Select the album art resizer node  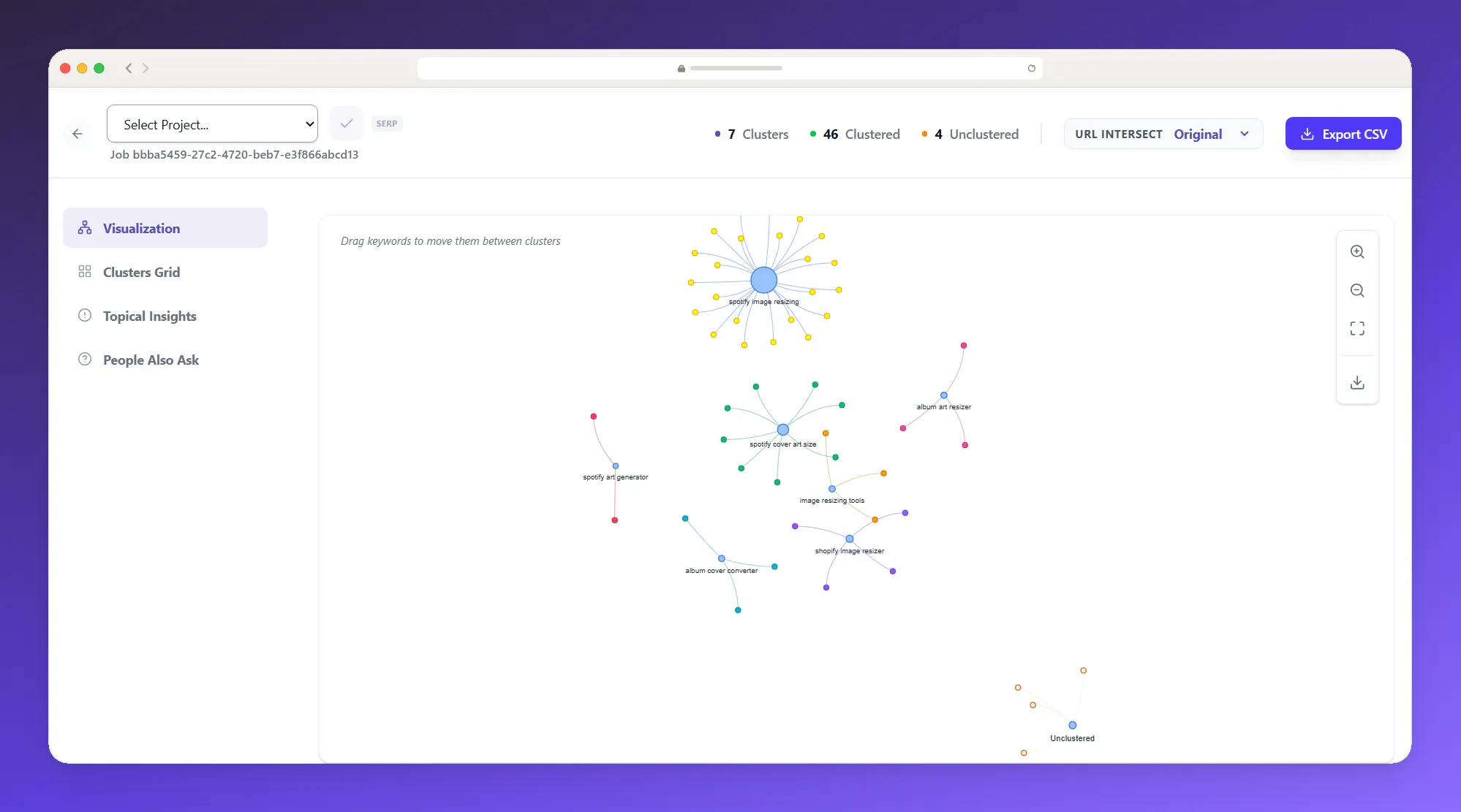coord(944,395)
